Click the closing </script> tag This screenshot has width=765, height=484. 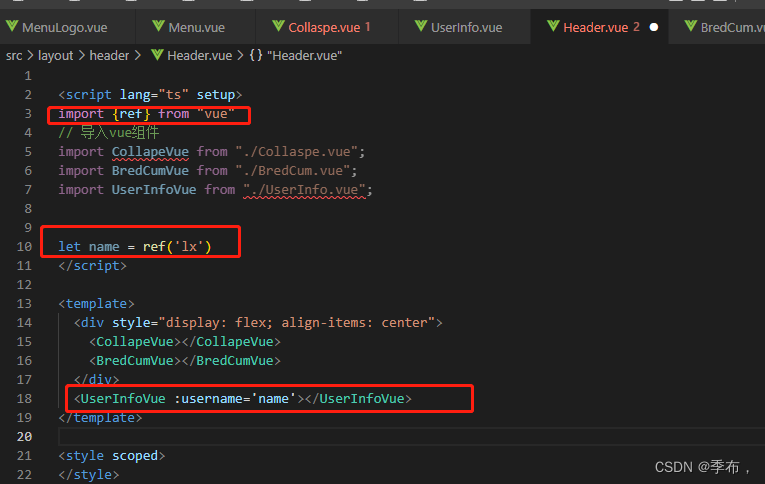click(92, 266)
